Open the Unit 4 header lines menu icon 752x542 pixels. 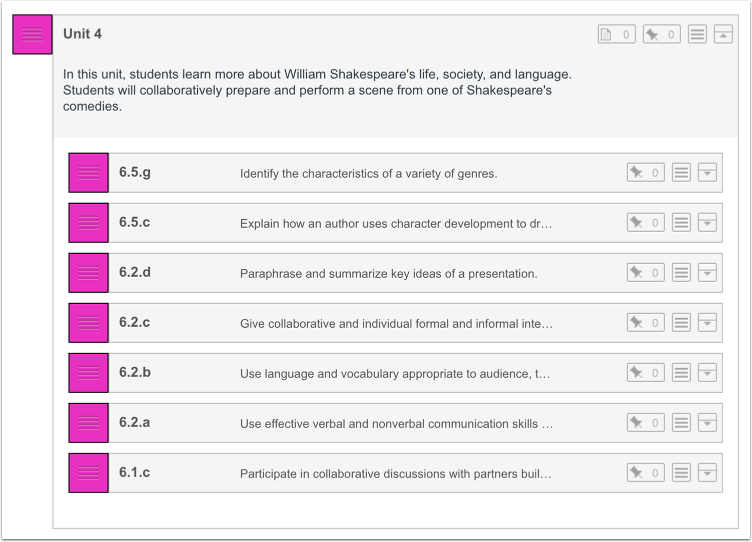point(697,35)
